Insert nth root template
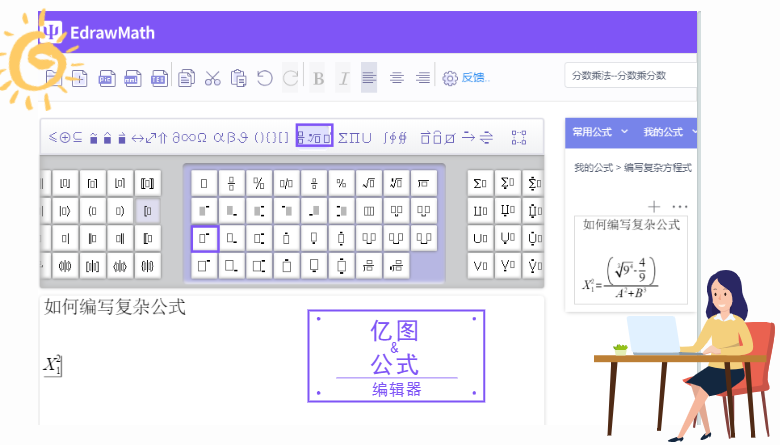The width and height of the screenshot is (780, 445). pos(396,183)
